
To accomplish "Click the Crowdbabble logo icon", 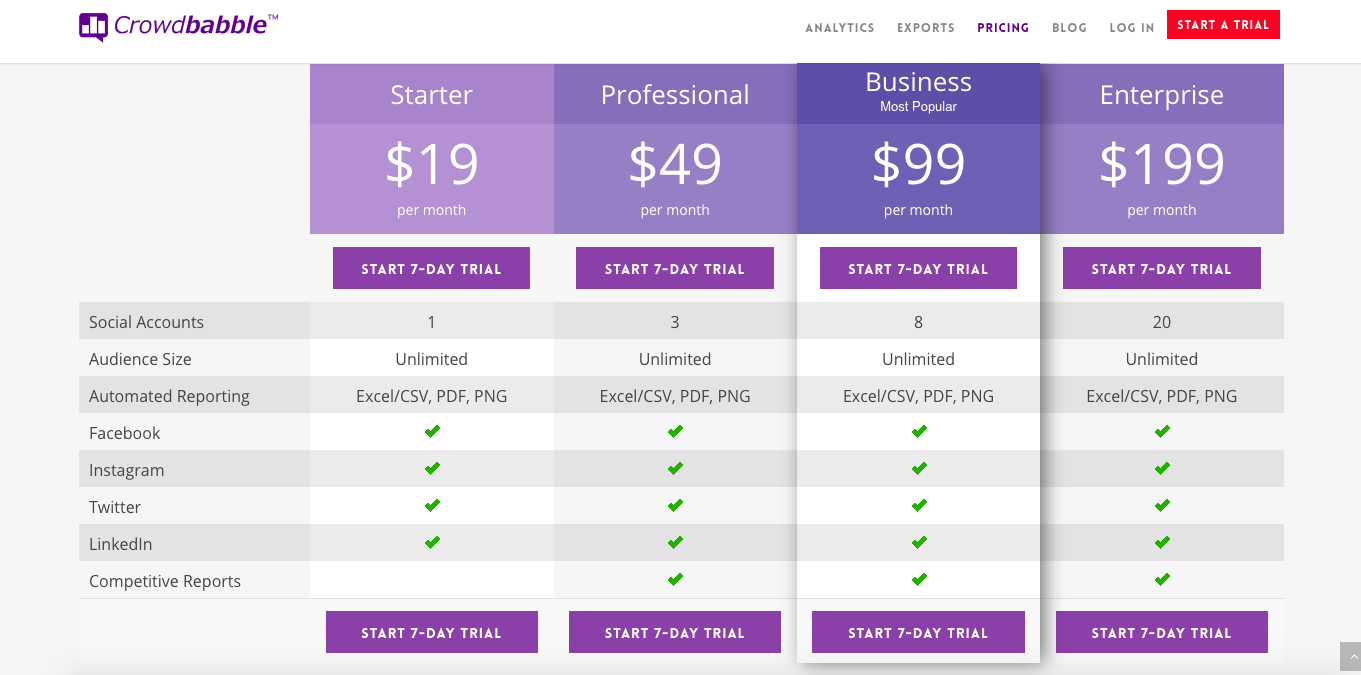I will (93, 27).
